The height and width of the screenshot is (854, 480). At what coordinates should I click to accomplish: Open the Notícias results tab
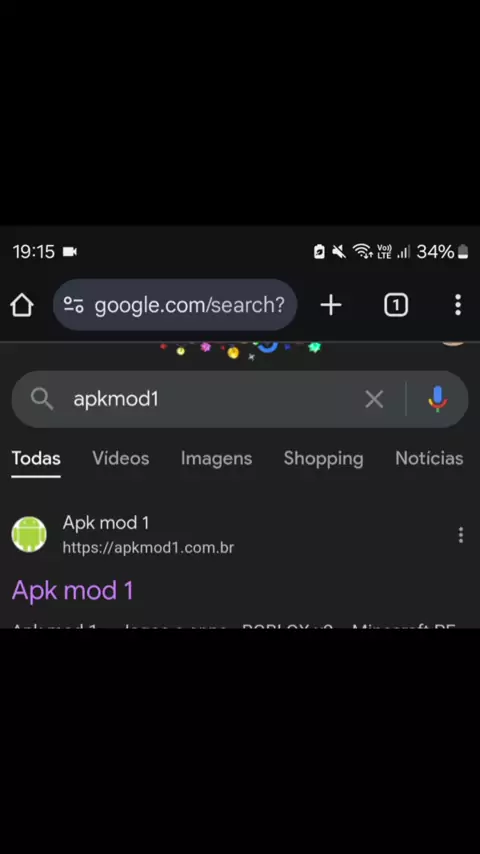tap(429, 459)
